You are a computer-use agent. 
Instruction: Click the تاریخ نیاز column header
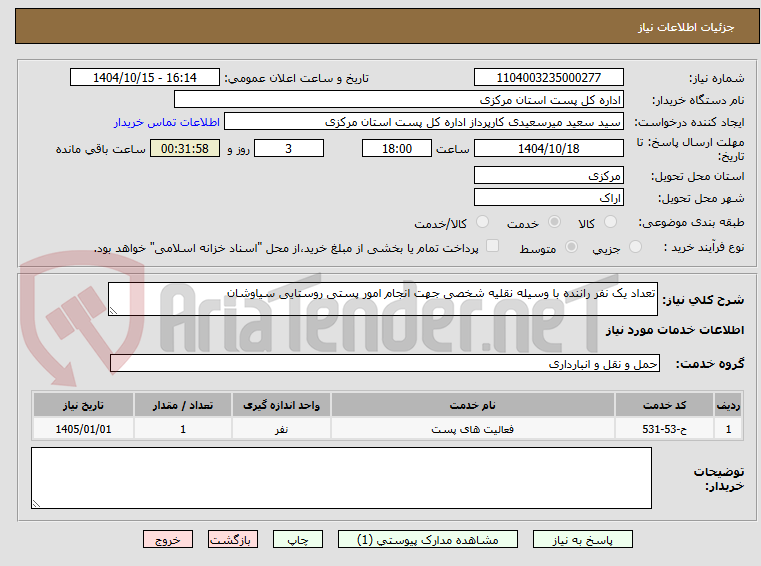[x=83, y=405]
